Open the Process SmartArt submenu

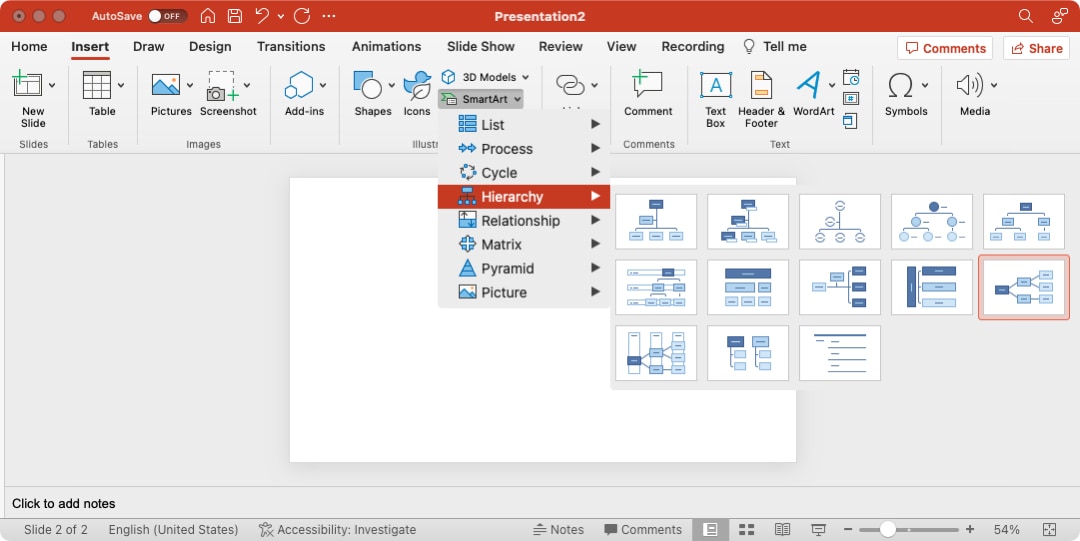[524, 149]
